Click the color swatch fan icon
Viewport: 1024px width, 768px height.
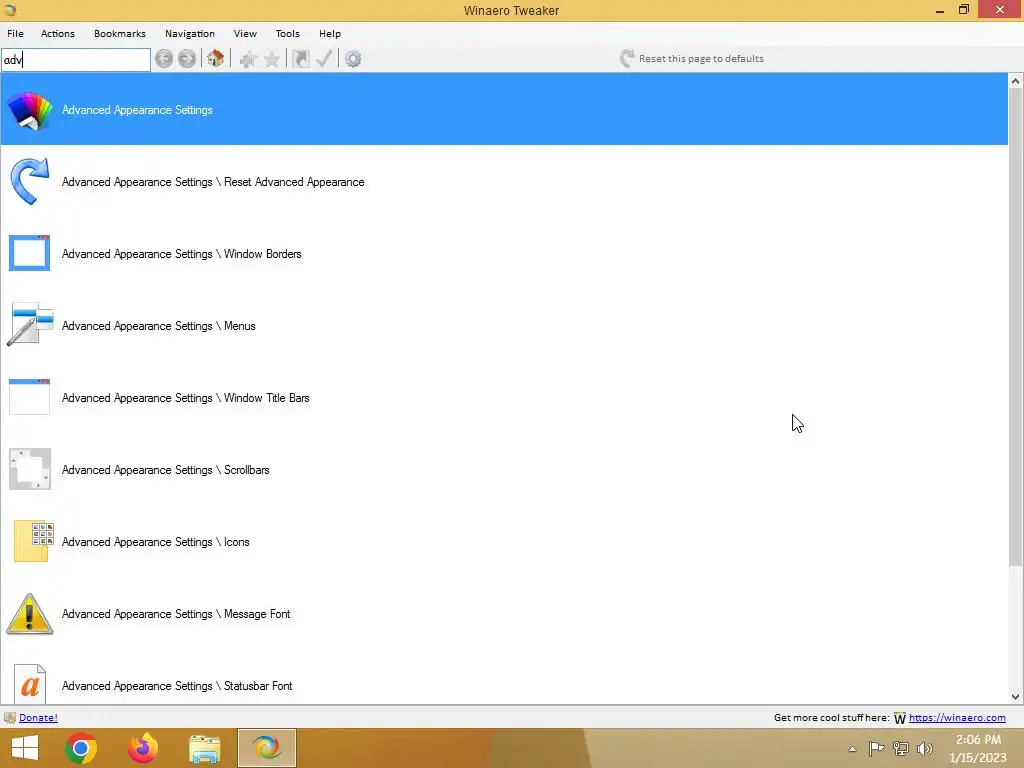(29, 110)
